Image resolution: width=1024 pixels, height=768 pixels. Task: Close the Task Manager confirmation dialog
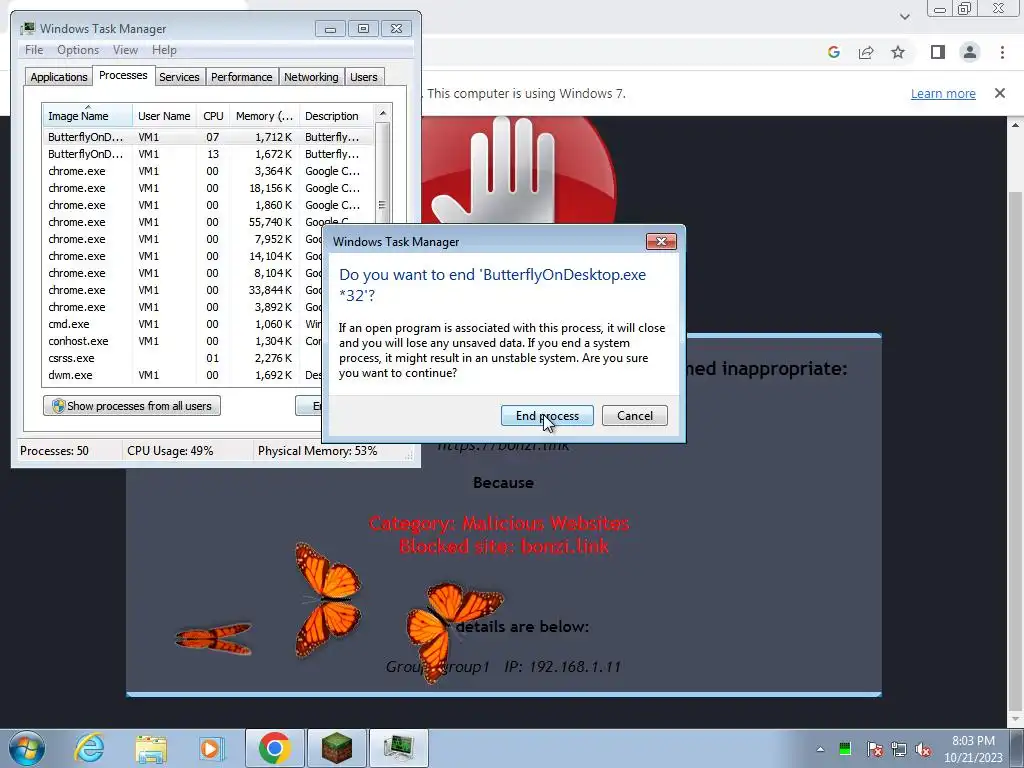click(x=661, y=242)
